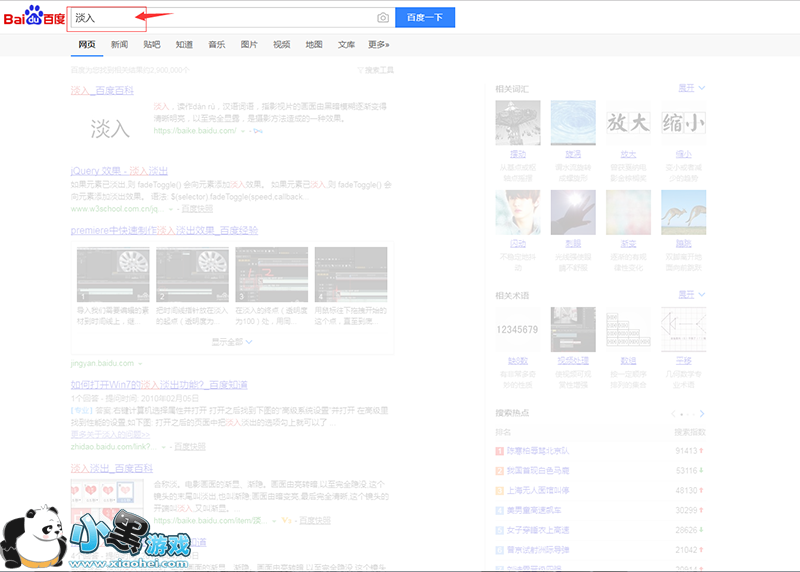Open the 文库 tab
This screenshot has height=572, width=800.
(x=346, y=44)
